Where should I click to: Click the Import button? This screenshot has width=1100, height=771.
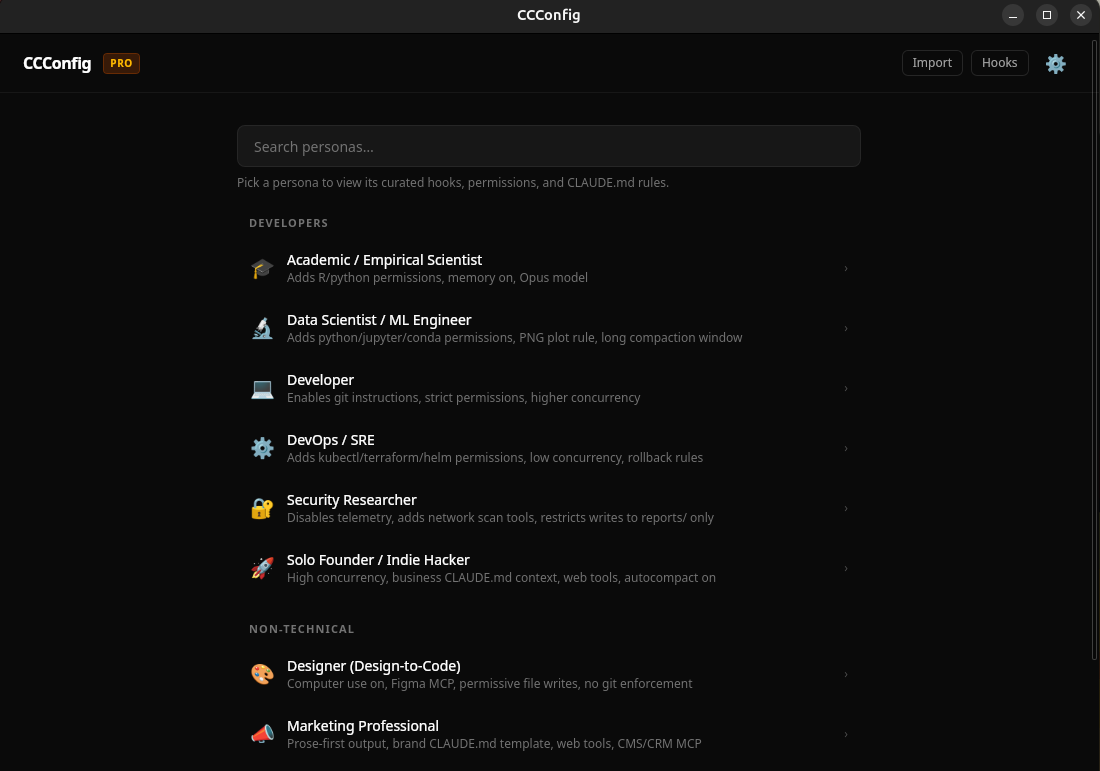(932, 63)
